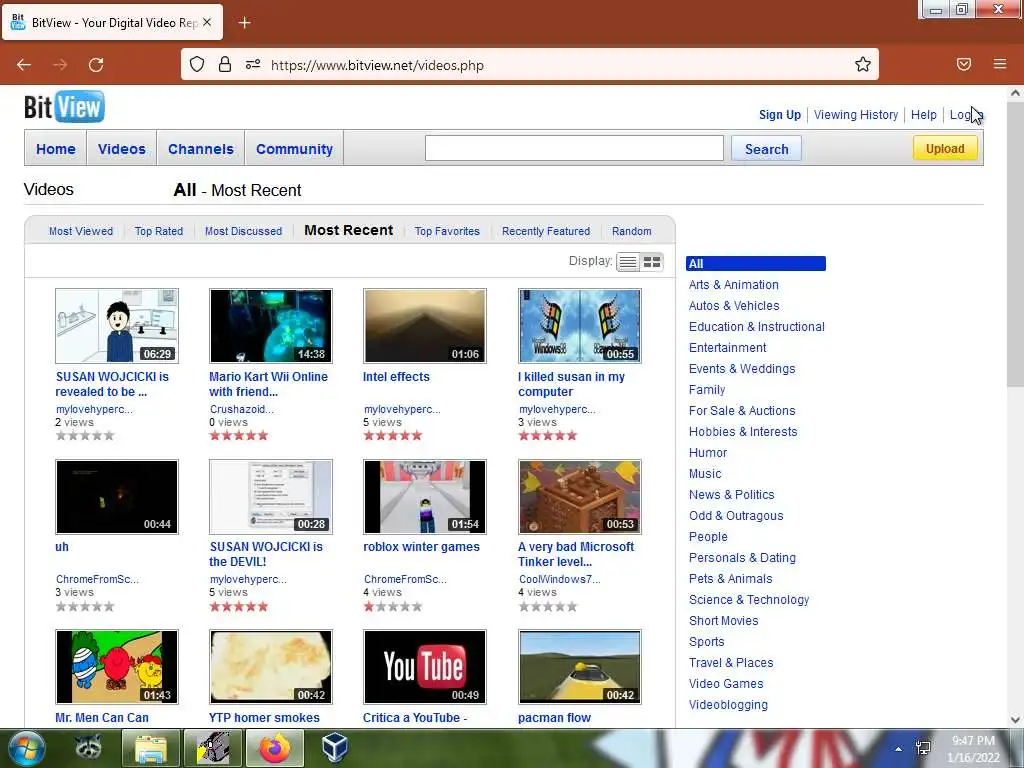Image resolution: width=1024 pixels, height=768 pixels.
Task: Open the Help link
Action: 923,115
